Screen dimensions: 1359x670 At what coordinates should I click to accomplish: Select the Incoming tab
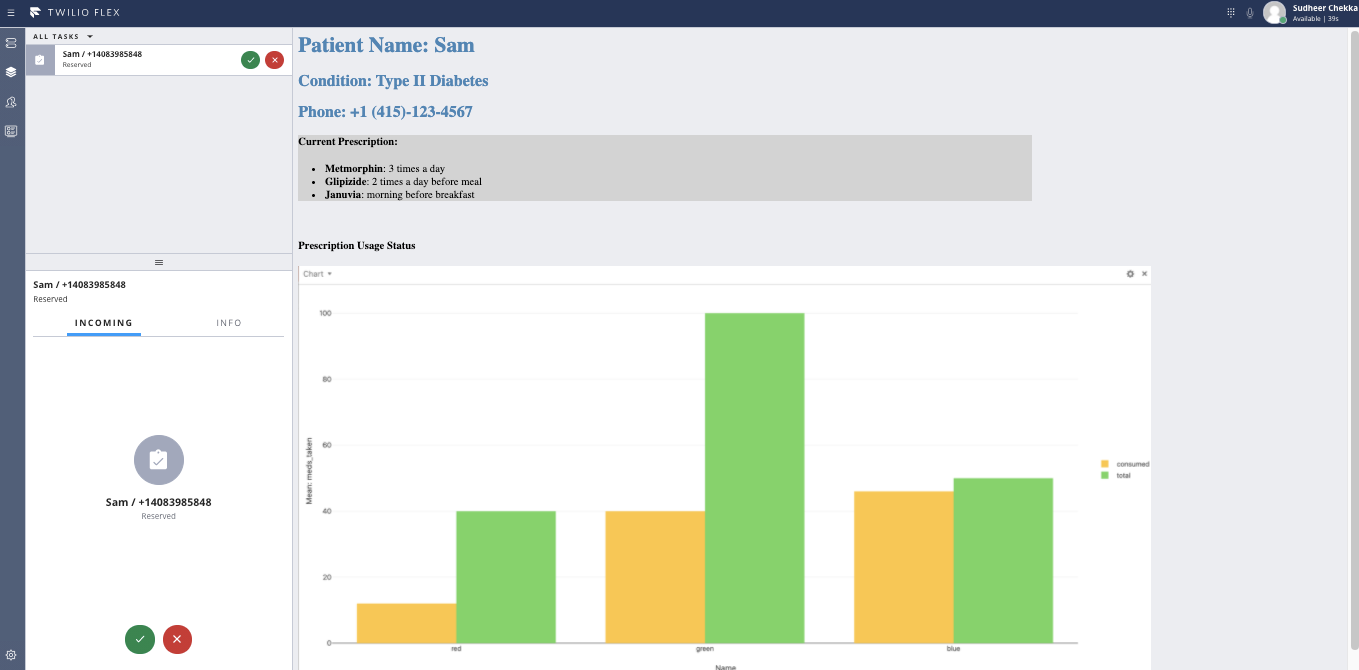point(104,323)
